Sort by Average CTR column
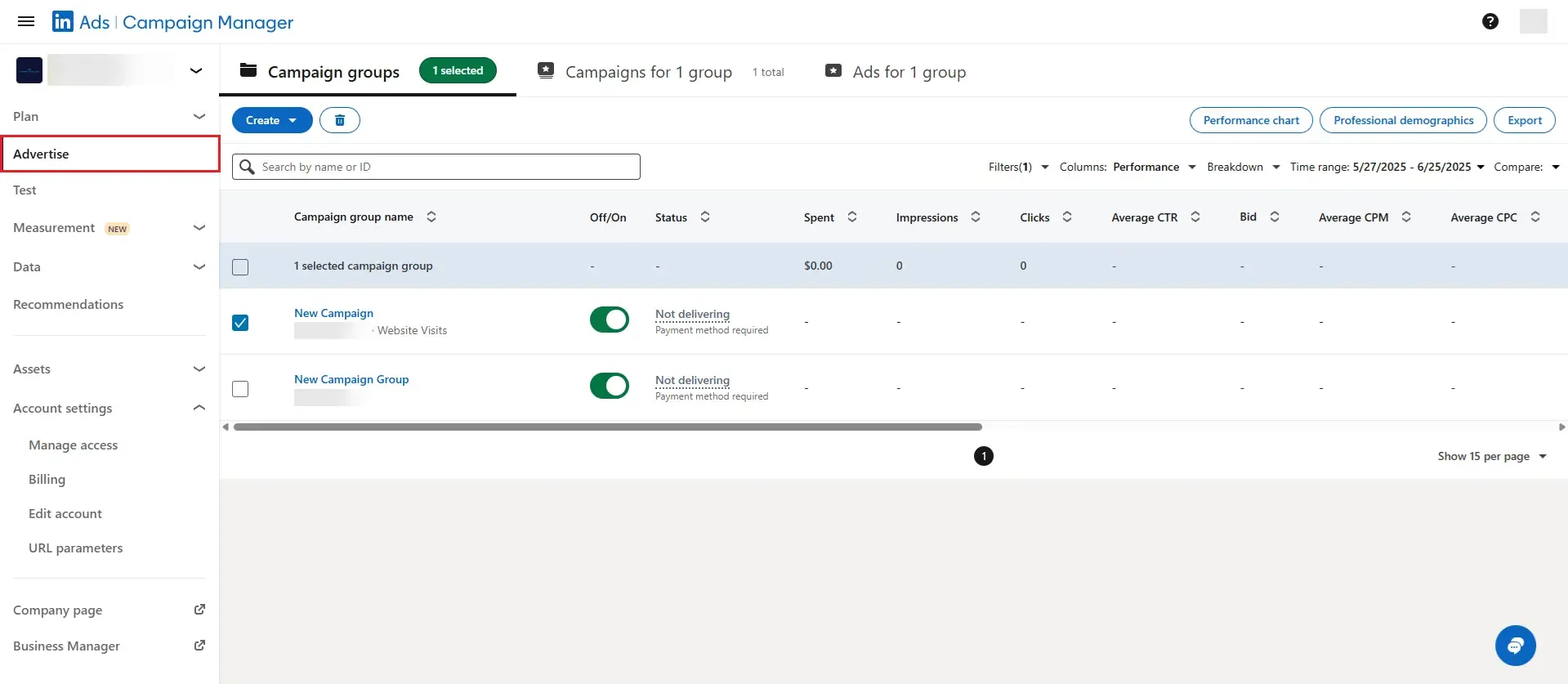Viewport: 1568px width, 684px height. pyautogui.click(x=1195, y=217)
